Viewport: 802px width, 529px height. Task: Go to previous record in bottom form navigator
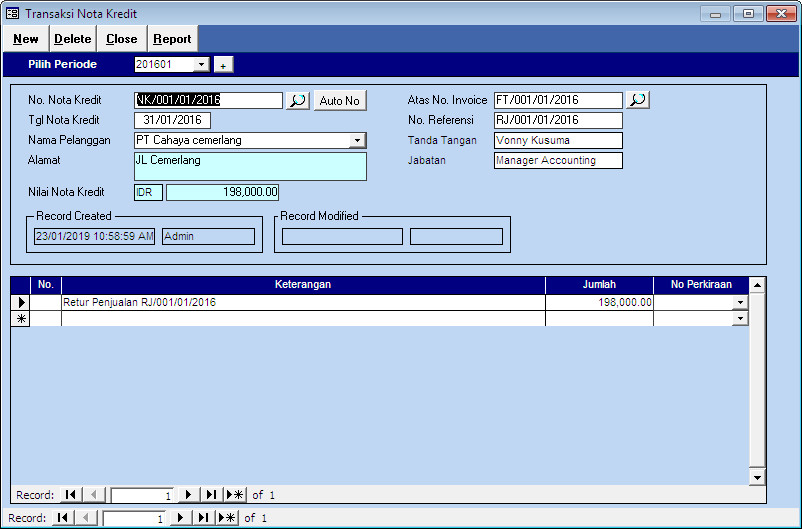(x=85, y=518)
